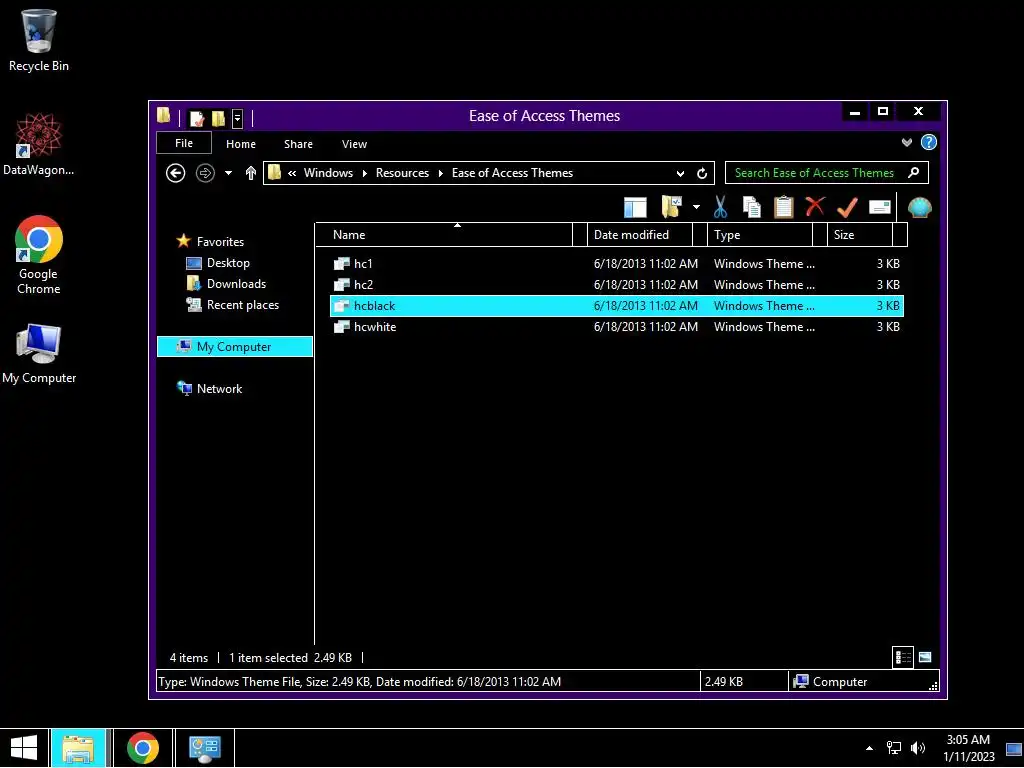Launch Chrome from the taskbar
This screenshot has width=1024, height=768.
pos(143,748)
